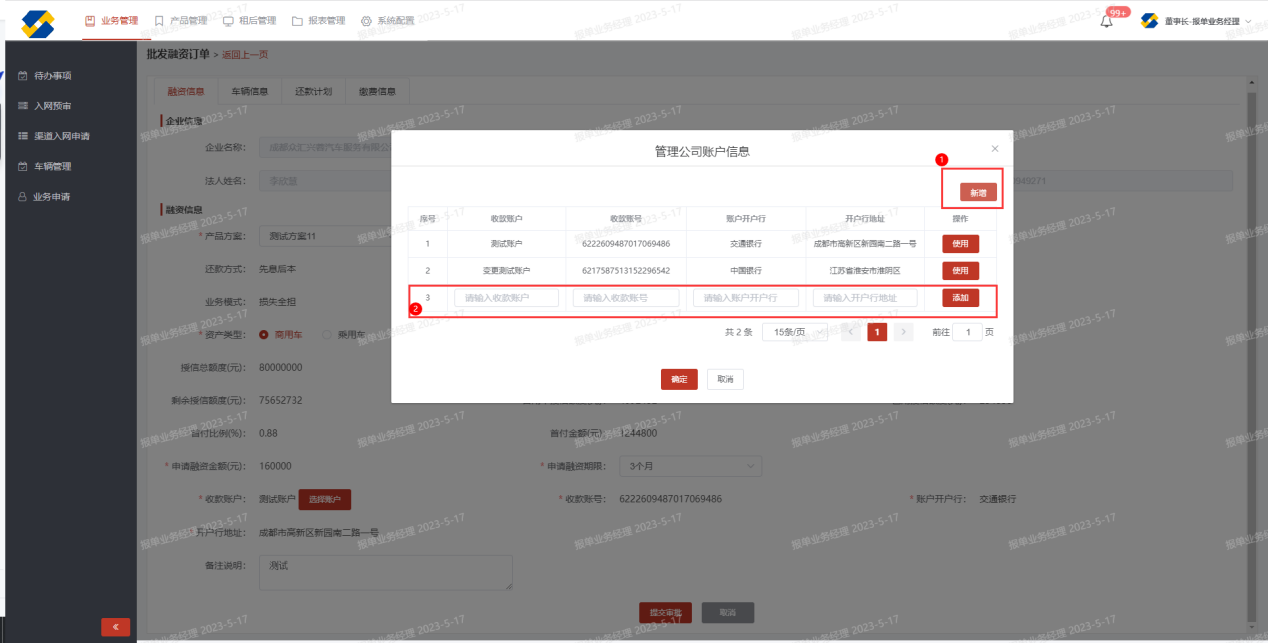Viewport: 1268px width, 643px height.
Task: Click the notification bell icon
Action: point(1106,21)
